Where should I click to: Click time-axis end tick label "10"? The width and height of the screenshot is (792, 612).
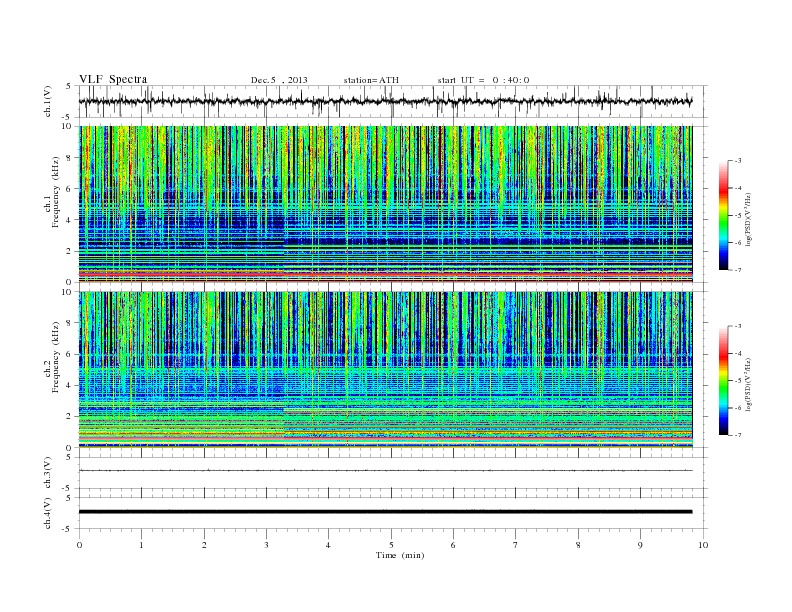tap(703, 545)
